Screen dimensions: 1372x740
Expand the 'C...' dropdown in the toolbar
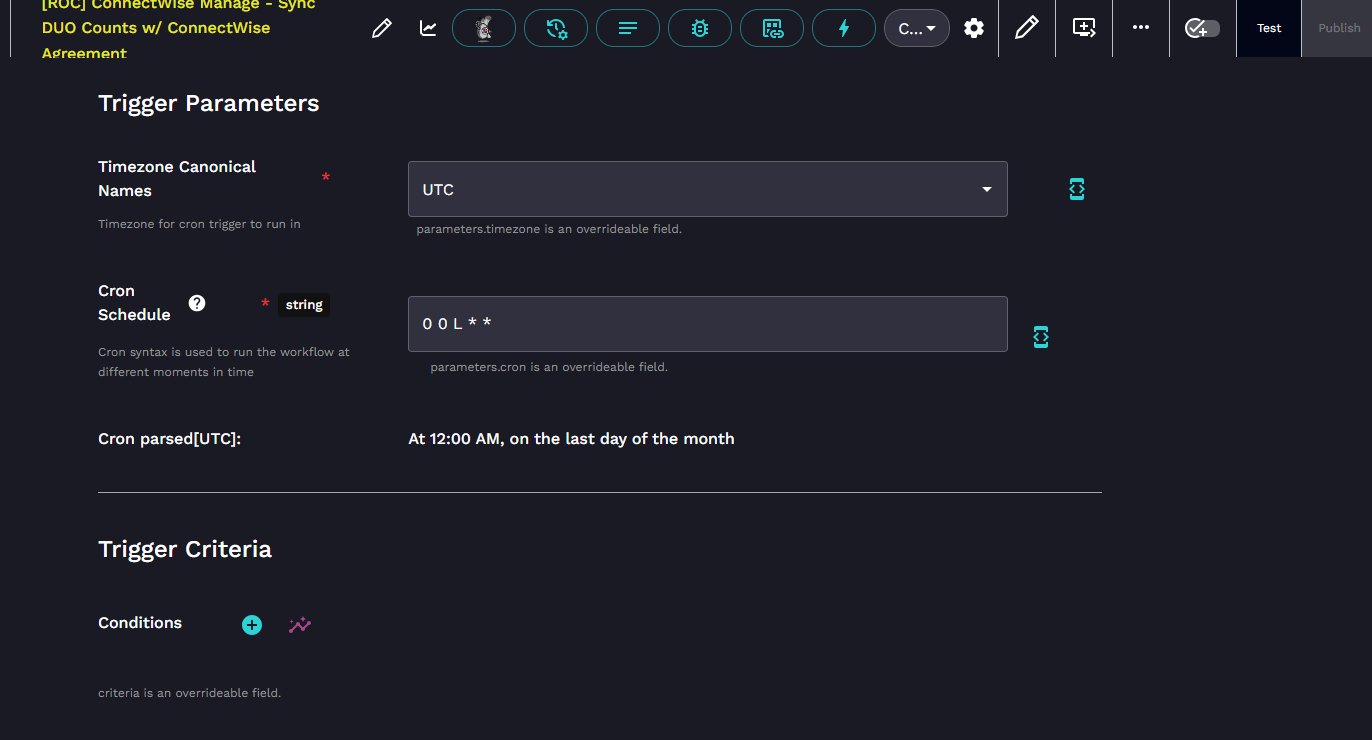point(916,29)
